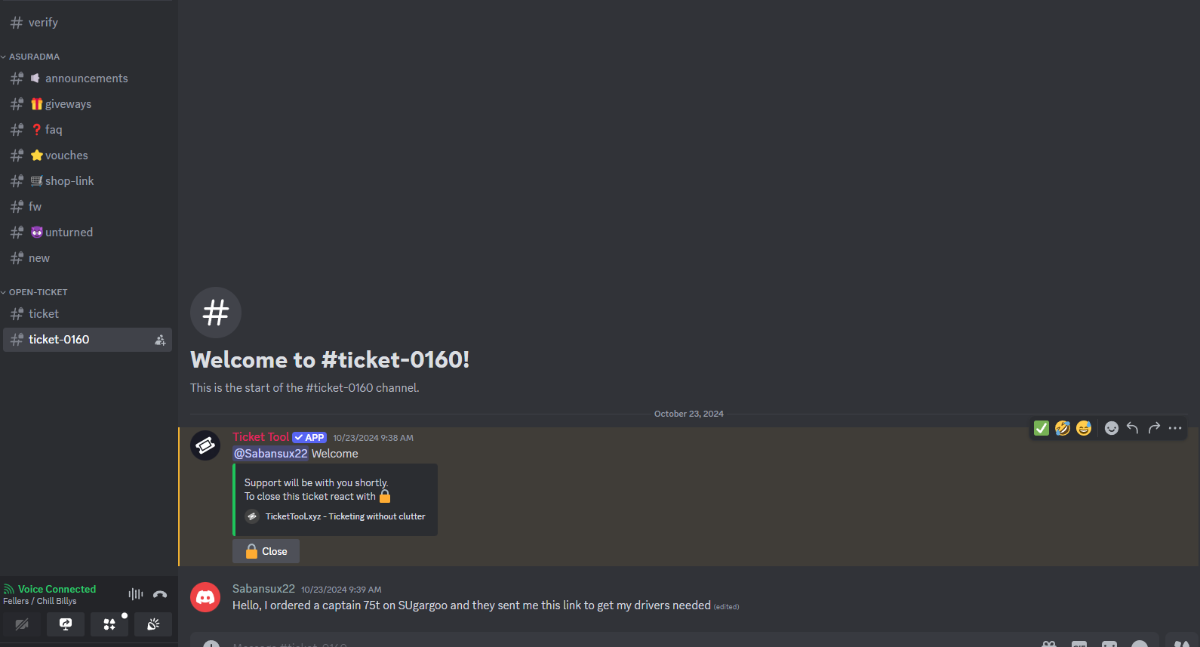Open the activities launcher button
Image resolution: width=1200 pixels, height=647 pixels.
pyautogui.click(x=109, y=624)
